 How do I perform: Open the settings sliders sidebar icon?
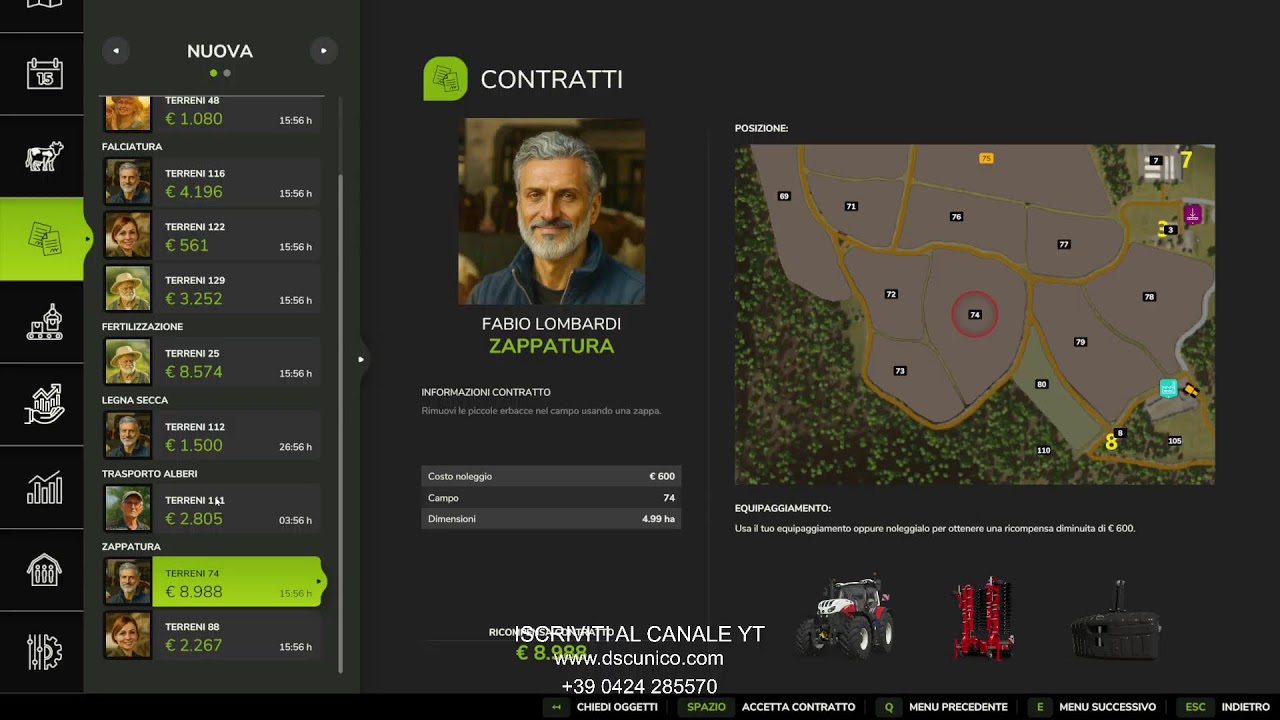tap(44, 652)
